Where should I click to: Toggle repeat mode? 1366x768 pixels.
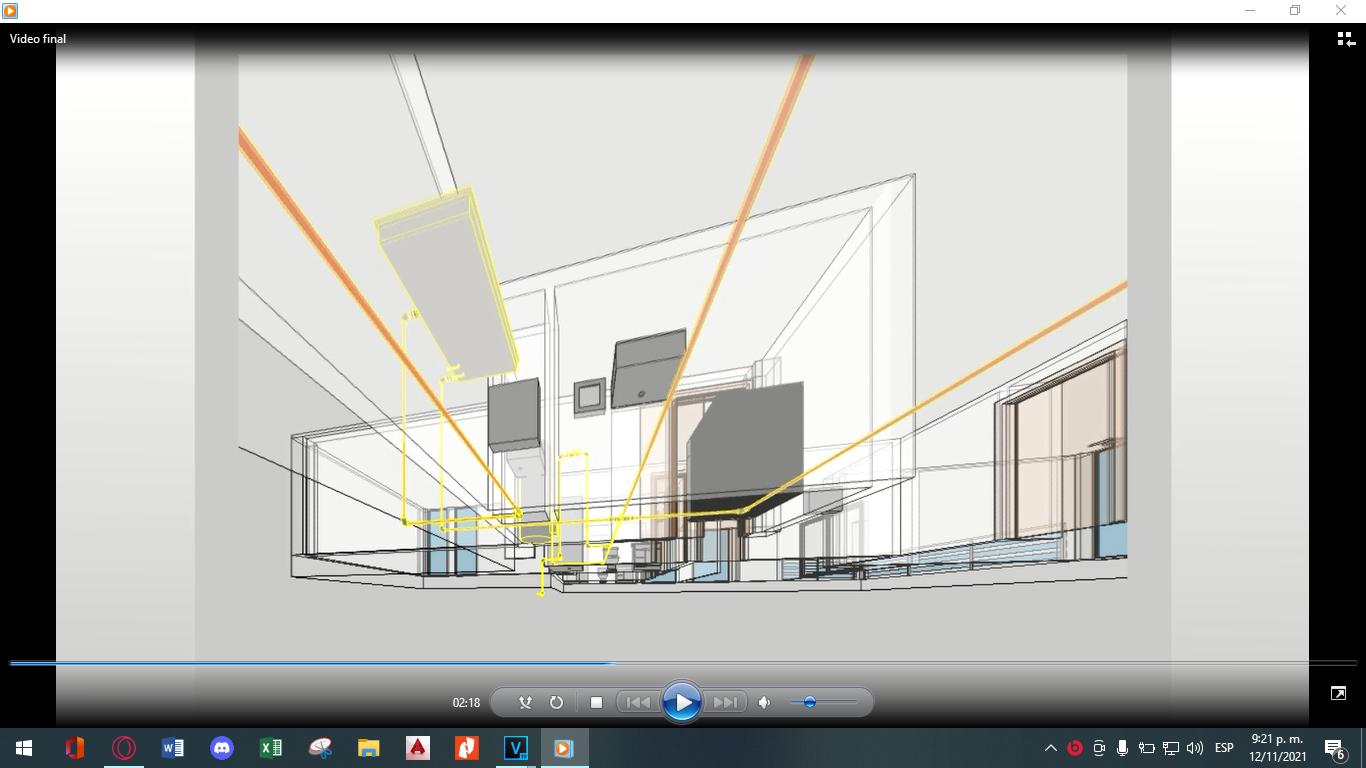coord(556,702)
